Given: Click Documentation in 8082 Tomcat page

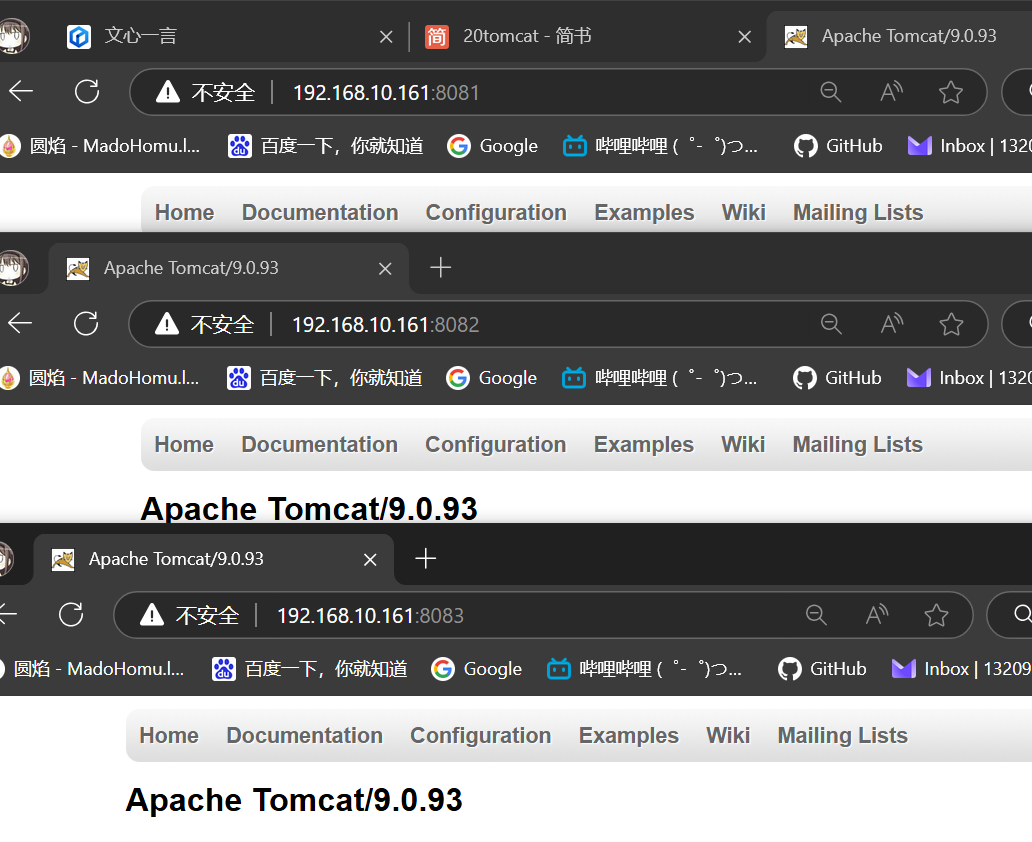Looking at the screenshot, I should tap(319, 444).
